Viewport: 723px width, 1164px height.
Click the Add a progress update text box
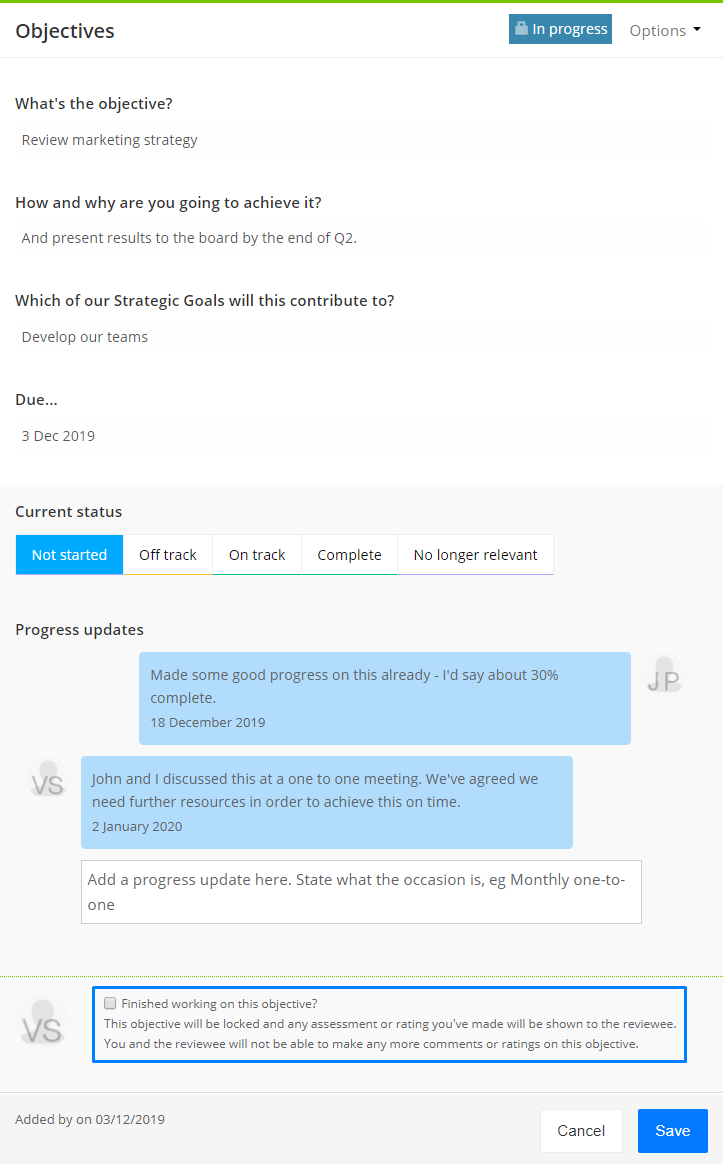[361, 892]
